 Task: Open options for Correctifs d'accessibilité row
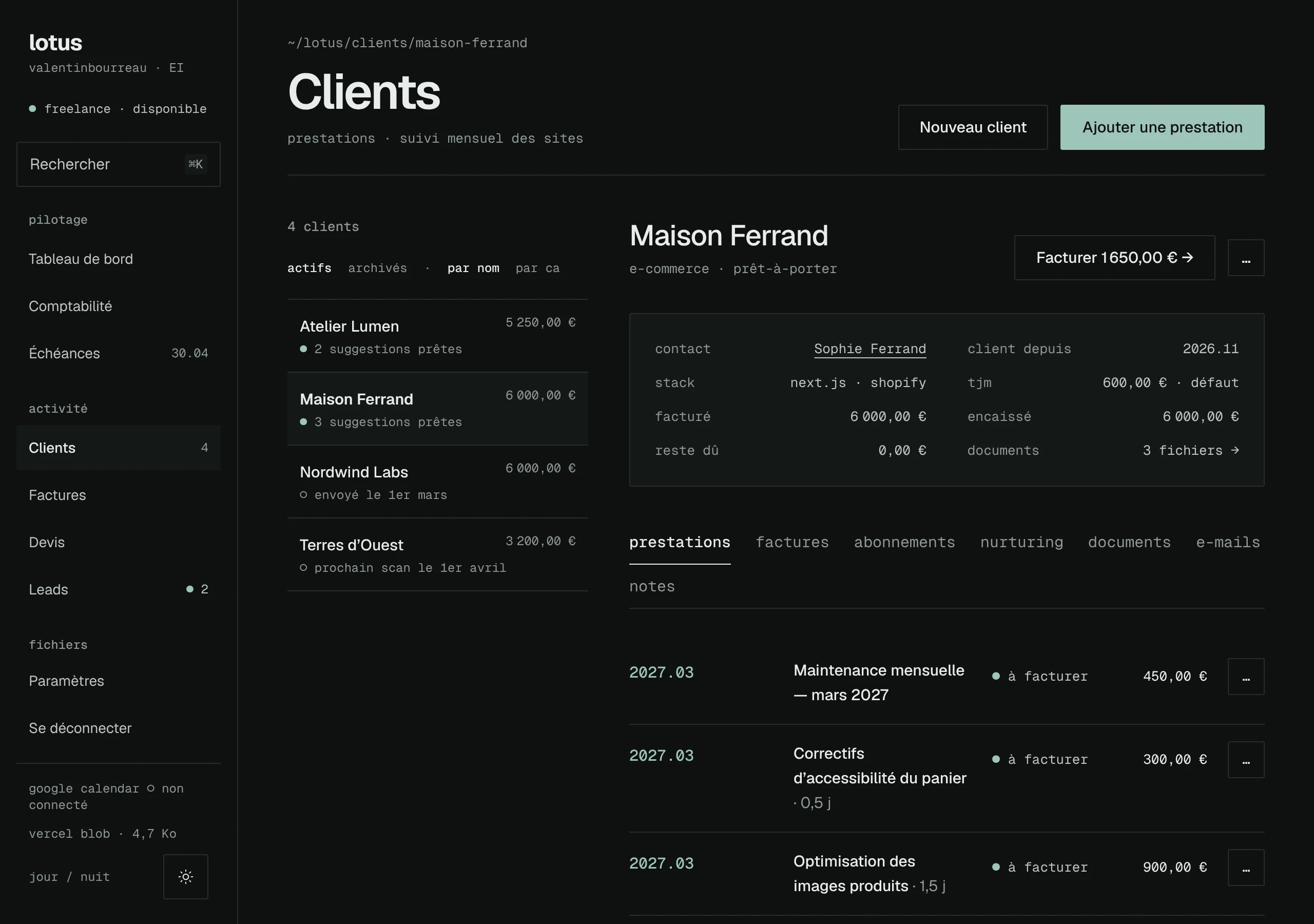1246,760
